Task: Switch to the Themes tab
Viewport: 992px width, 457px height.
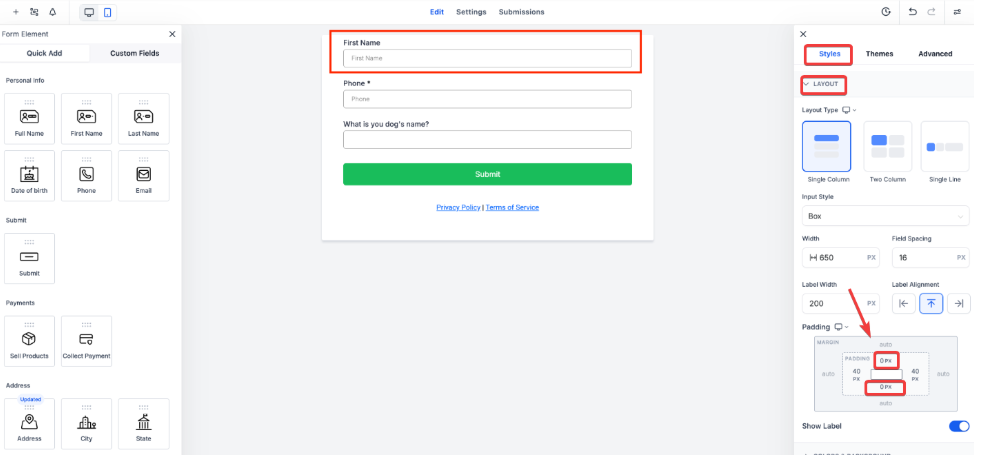Action: click(x=879, y=54)
